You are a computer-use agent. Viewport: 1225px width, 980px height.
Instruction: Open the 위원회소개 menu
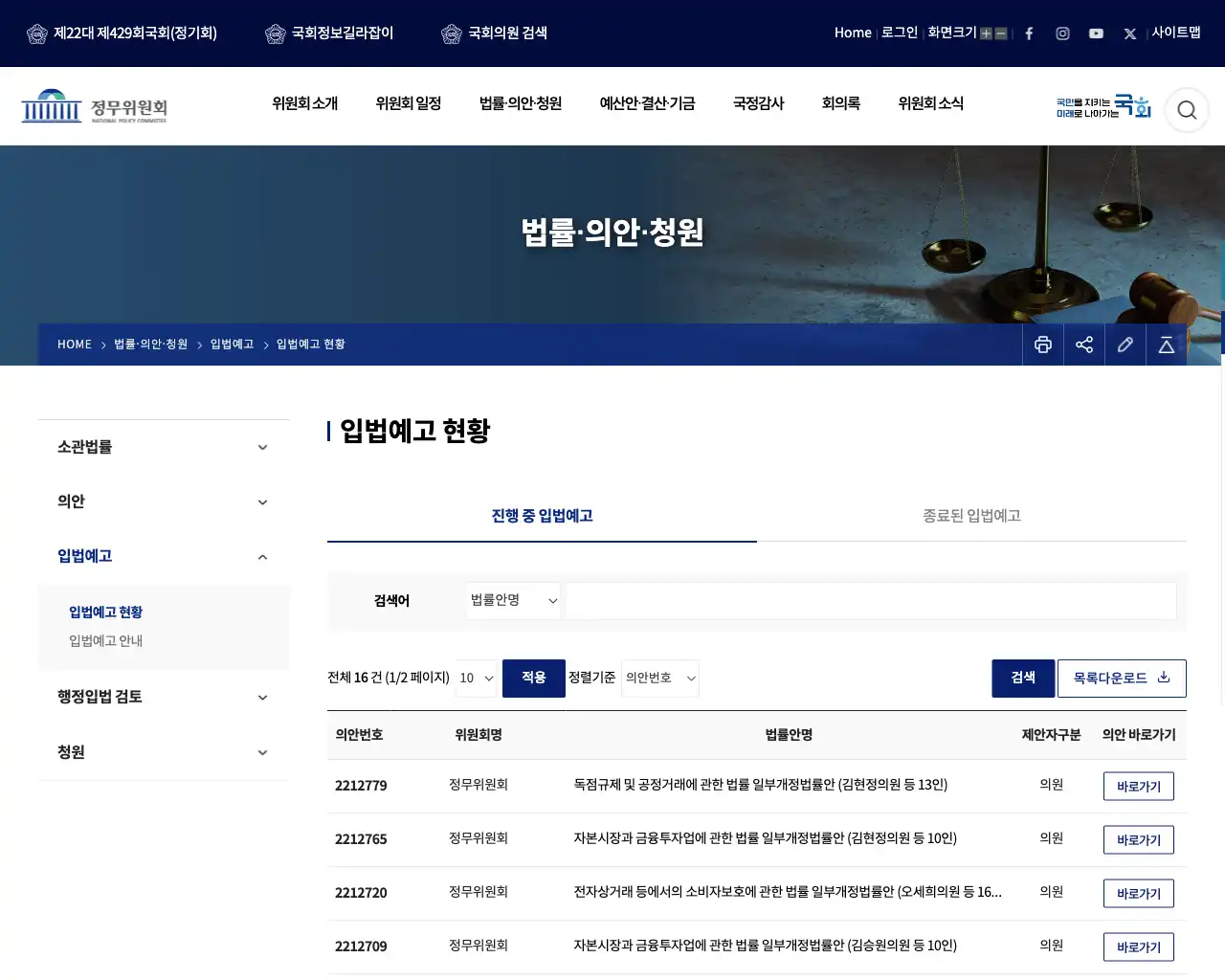305,103
